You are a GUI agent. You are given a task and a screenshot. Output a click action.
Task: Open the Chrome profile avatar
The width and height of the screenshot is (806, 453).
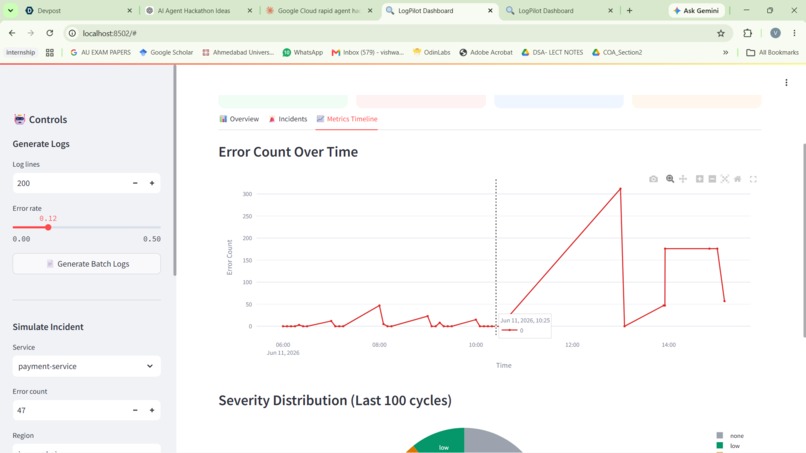click(x=775, y=33)
